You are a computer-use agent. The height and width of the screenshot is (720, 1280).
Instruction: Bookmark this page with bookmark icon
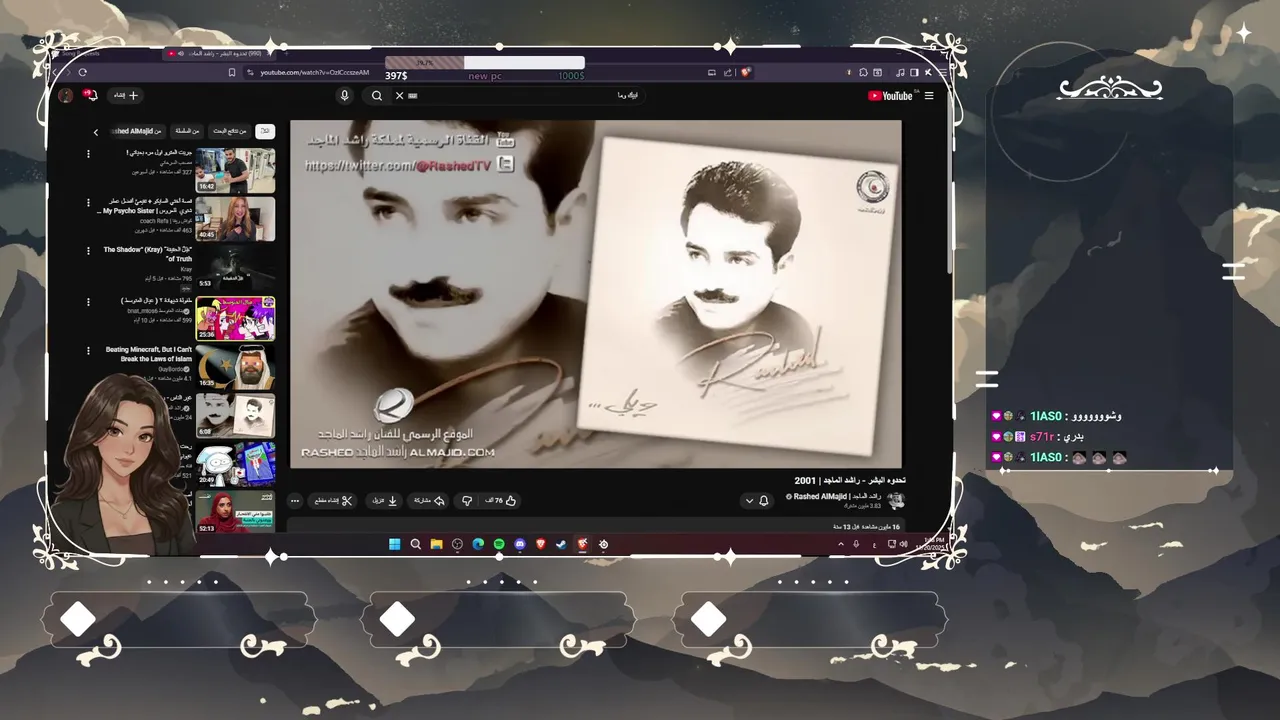pyautogui.click(x=233, y=72)
